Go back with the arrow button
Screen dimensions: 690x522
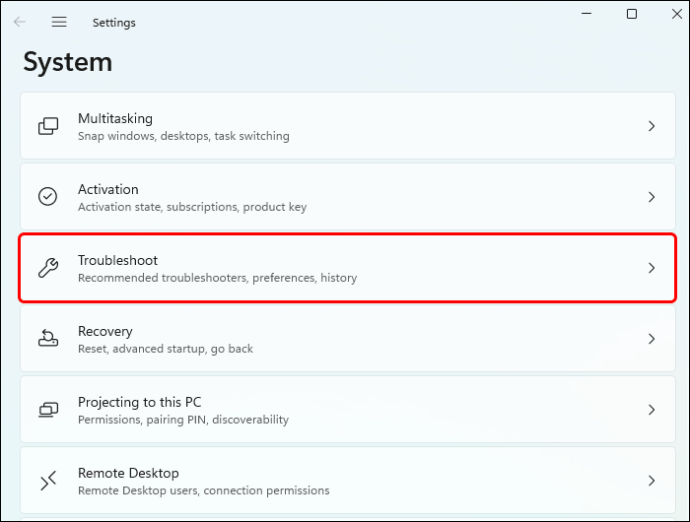20,22
